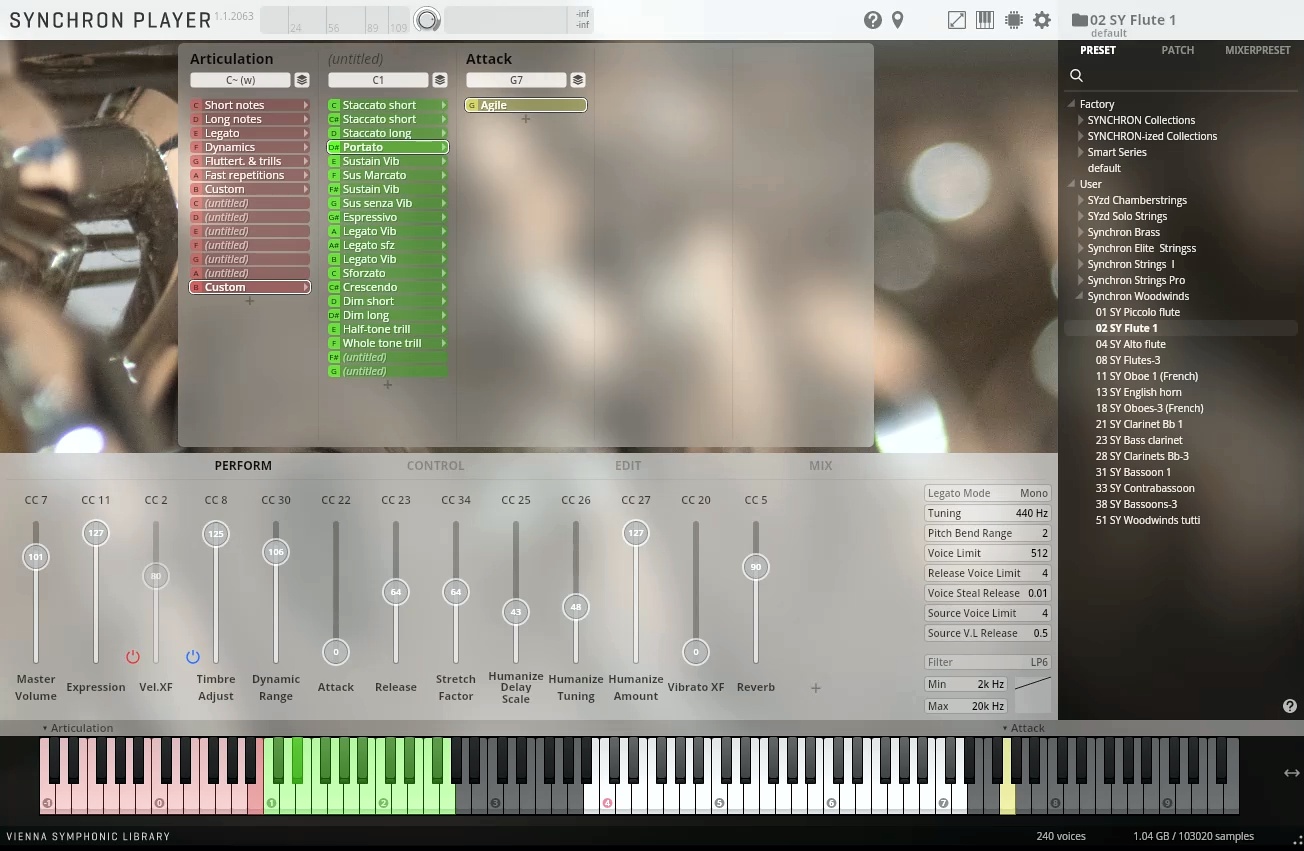Click the folder icon beside 02 SY Flute 1

[1079, 20]
